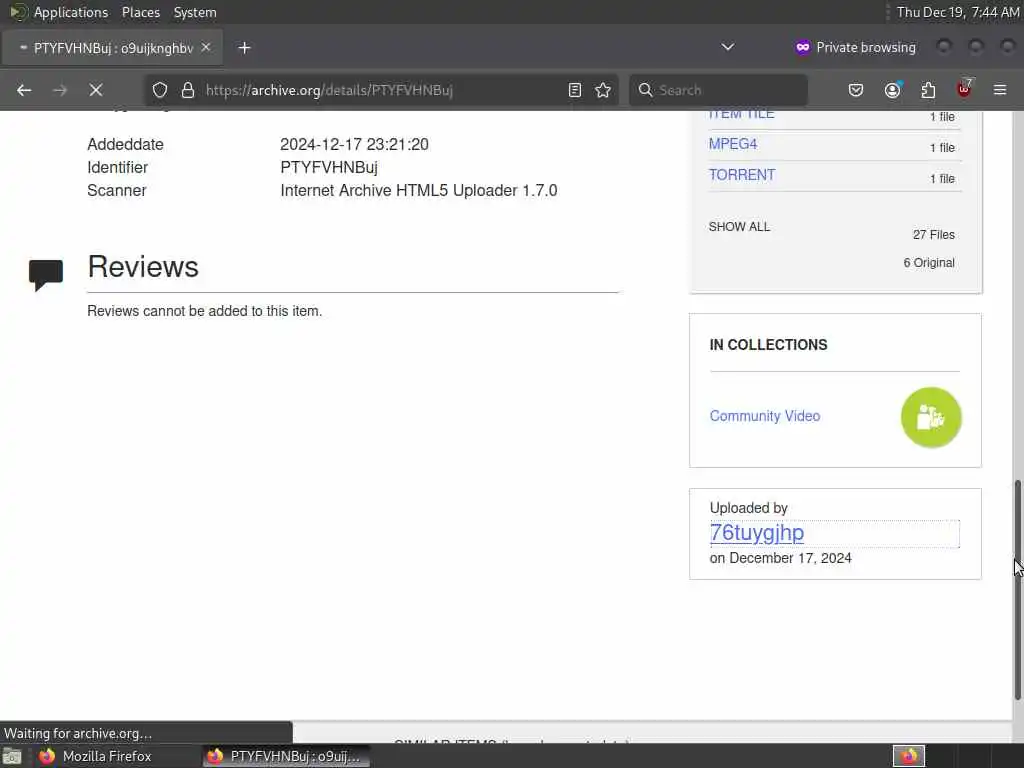Screen dimensions: 1024x768
Task: Select the PTYFVHNBuj browser tab
Action: [x=112, y=48]
